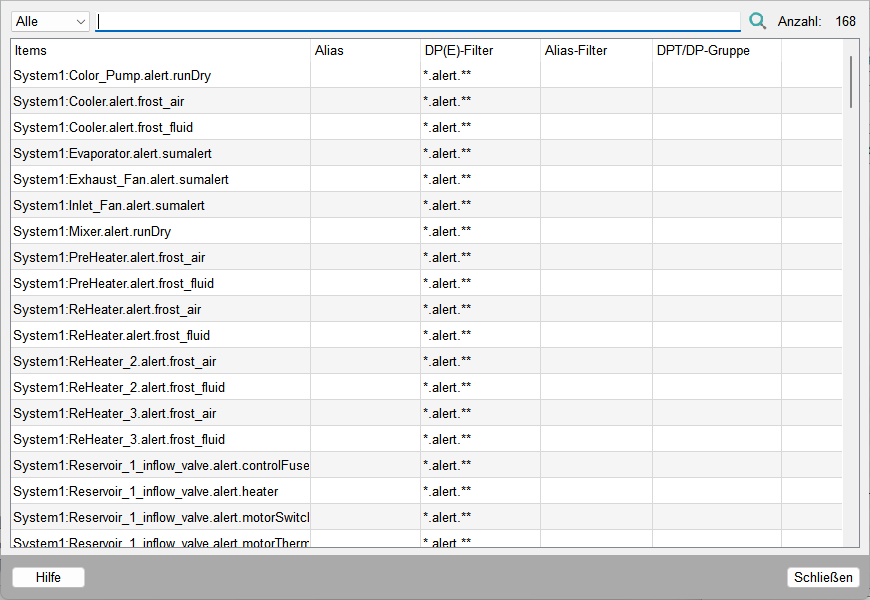Open the 'Alle' filter dropdown
Image resolution: width=870 pixels, height=600 pixels.
tap(51, 21)
